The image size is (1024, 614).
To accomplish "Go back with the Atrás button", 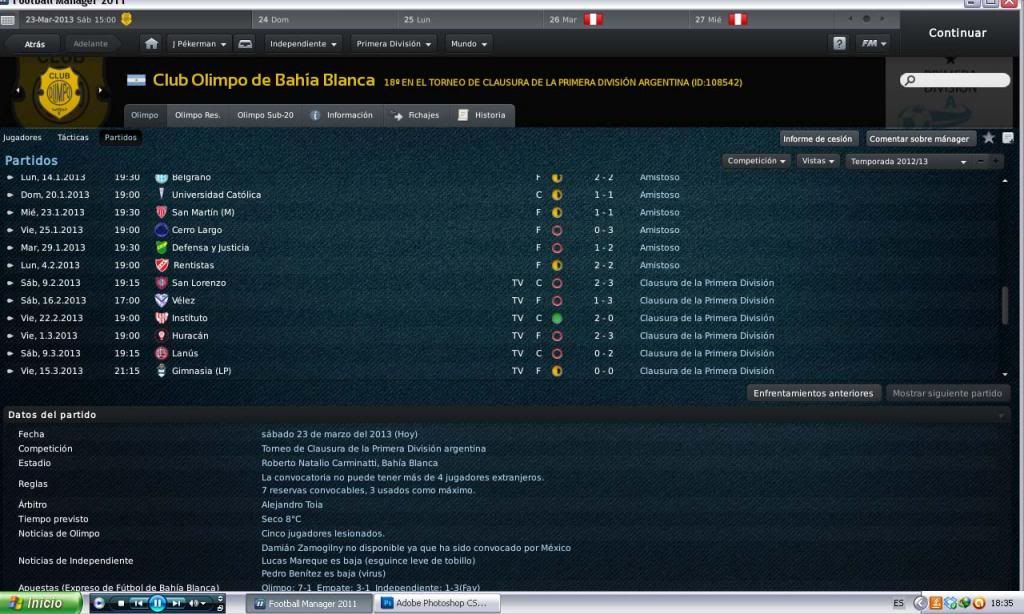I will 35,44.
